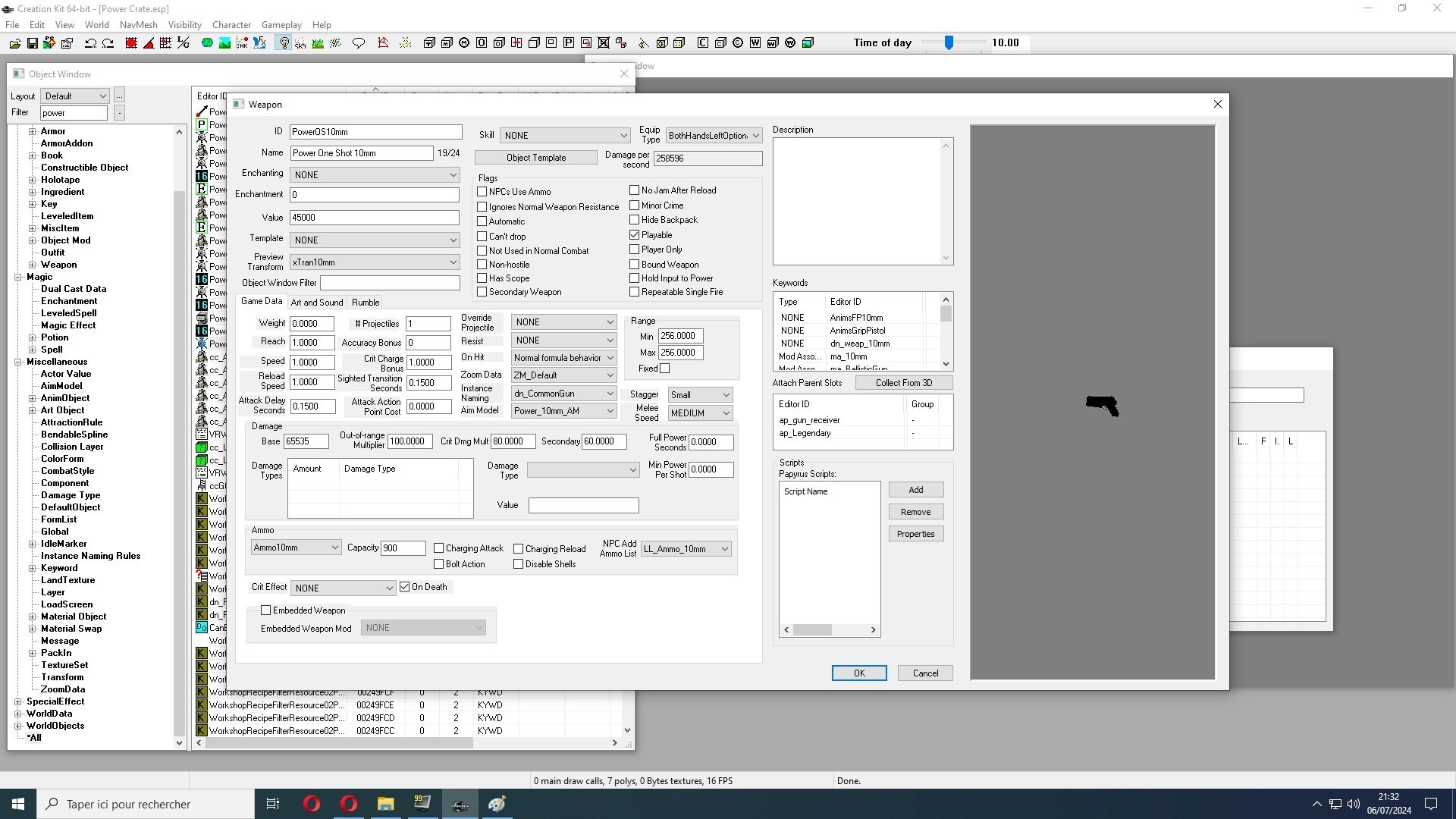Open the Aim Model Power_10mm_AM dropdown
Image resolution: width=1456 pixels, height=819 pixels.
point(563,411)
